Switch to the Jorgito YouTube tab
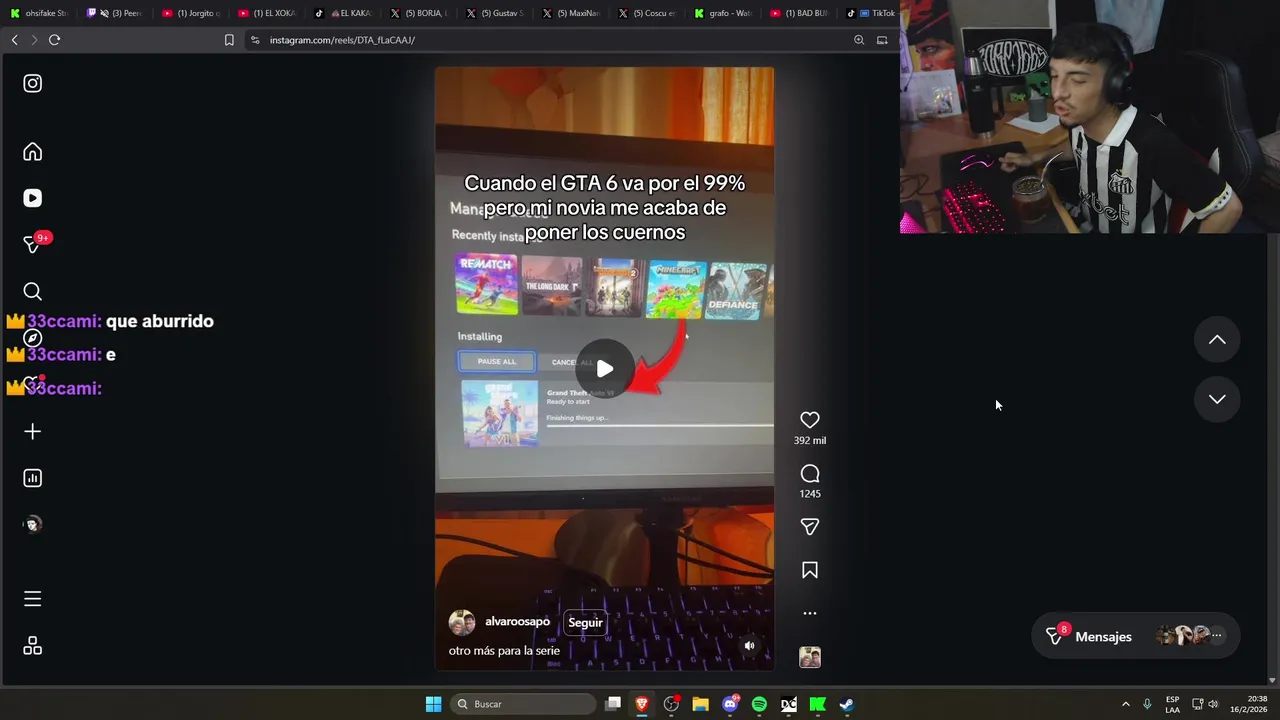The width and height of the screenshot is (1280, 720). point(191,13)
